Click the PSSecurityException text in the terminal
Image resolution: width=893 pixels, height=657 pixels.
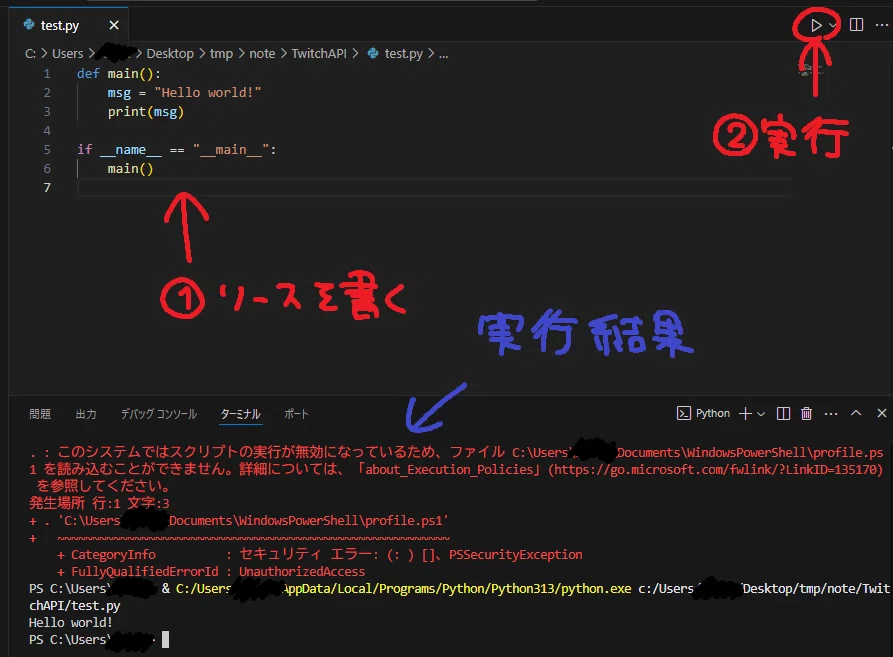[x=515, y=555]
